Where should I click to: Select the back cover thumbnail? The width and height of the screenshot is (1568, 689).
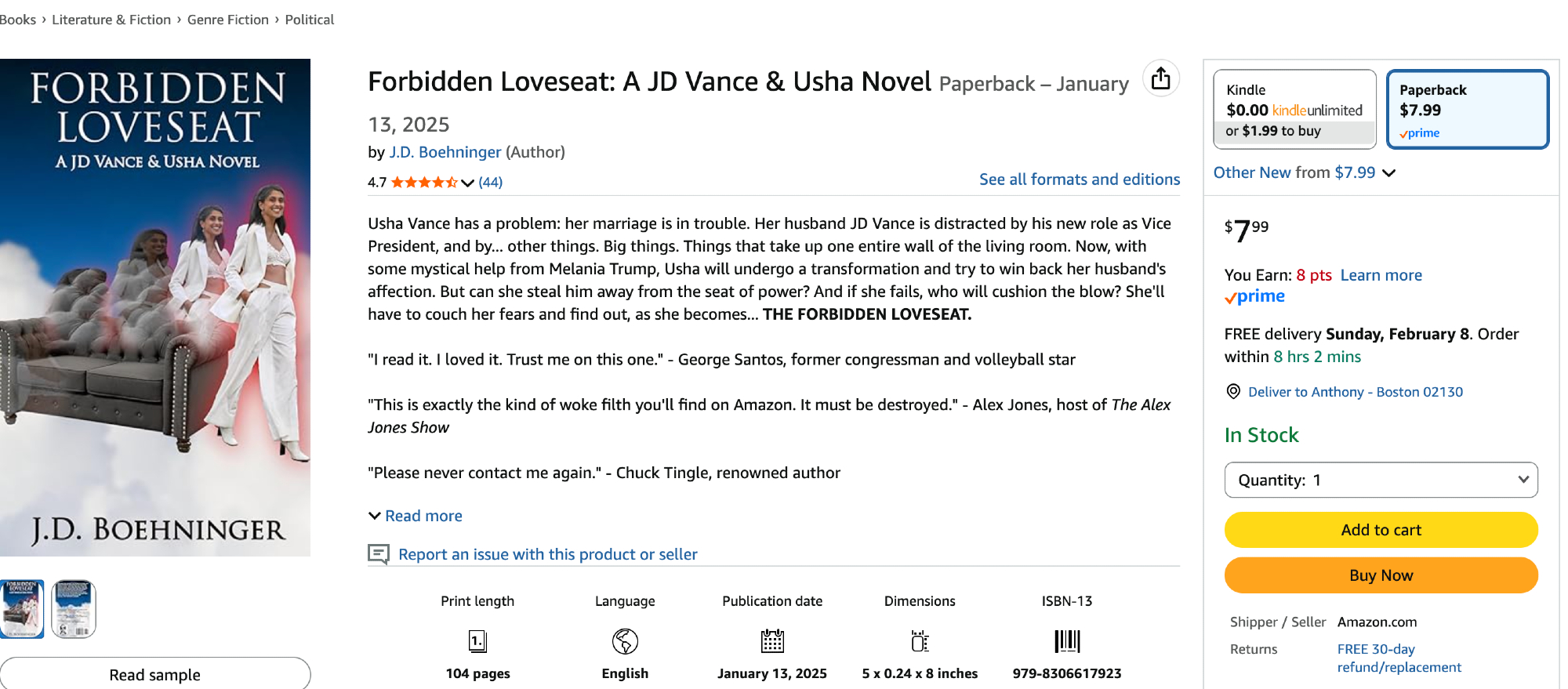tap(74, 609)
